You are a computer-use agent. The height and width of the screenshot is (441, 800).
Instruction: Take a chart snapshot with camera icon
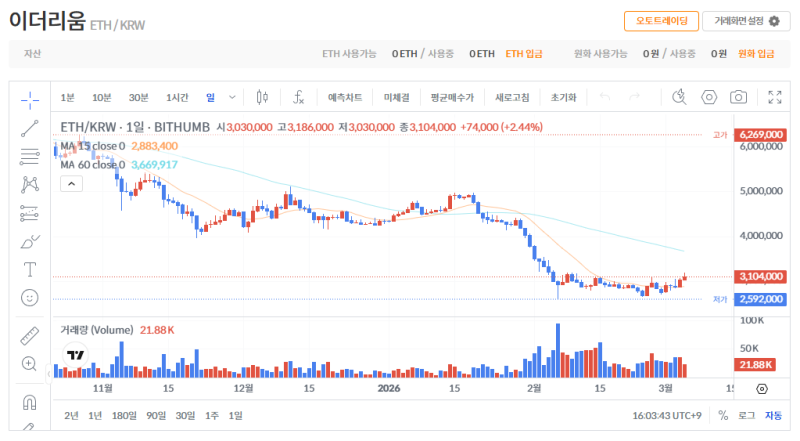tap(738, 97)
